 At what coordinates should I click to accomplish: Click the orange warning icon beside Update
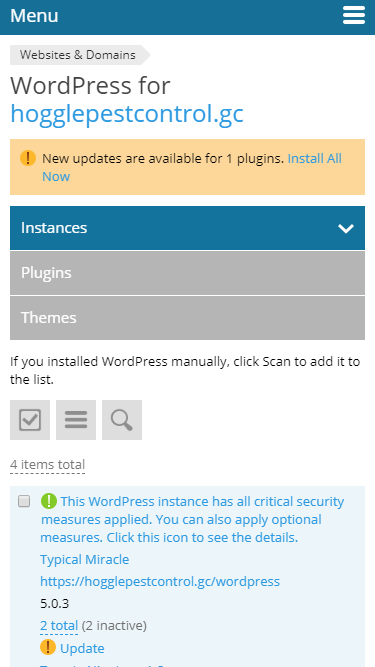click(48, 647)
